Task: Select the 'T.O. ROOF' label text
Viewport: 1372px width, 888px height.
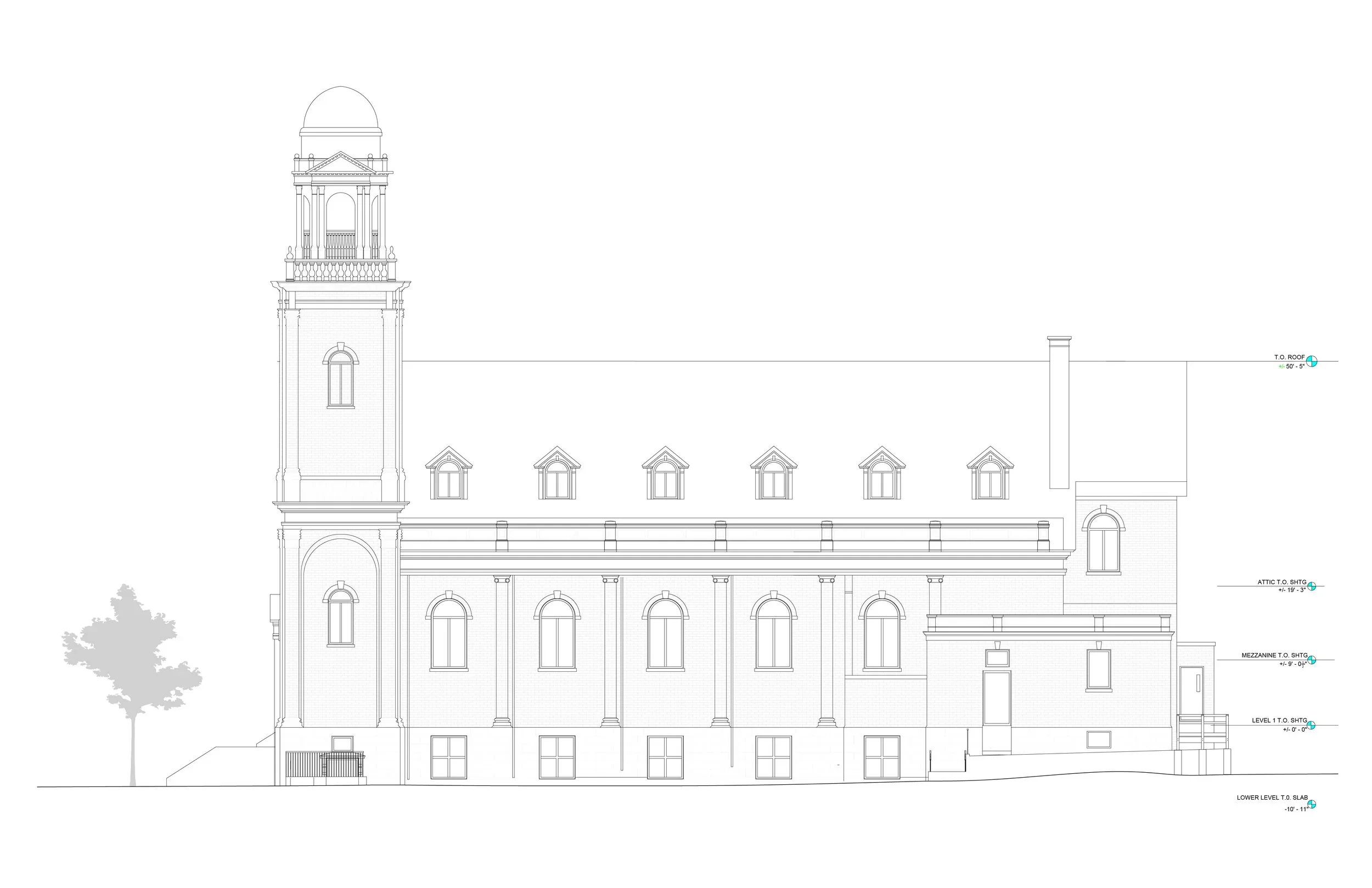Action: click(x=1290, y=357)
